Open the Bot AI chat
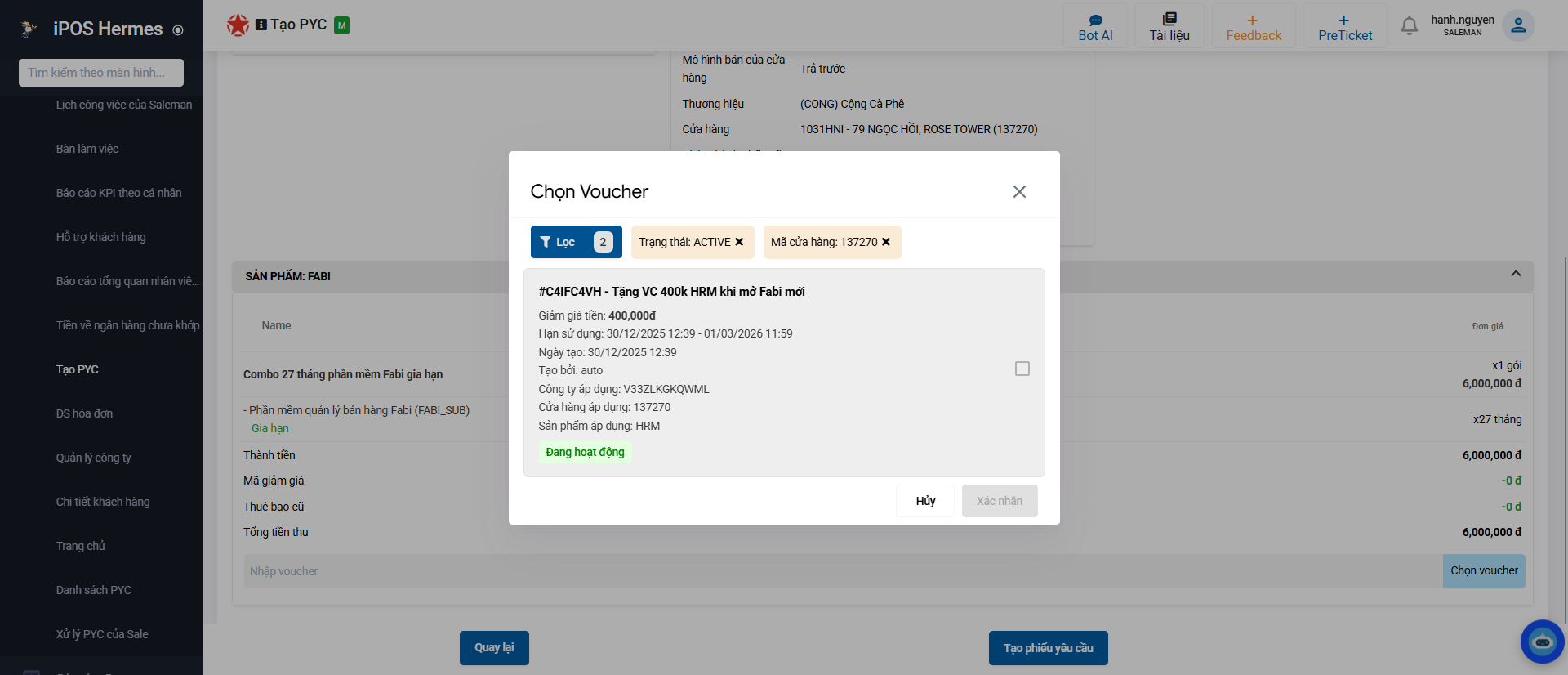 point(1095,27)
